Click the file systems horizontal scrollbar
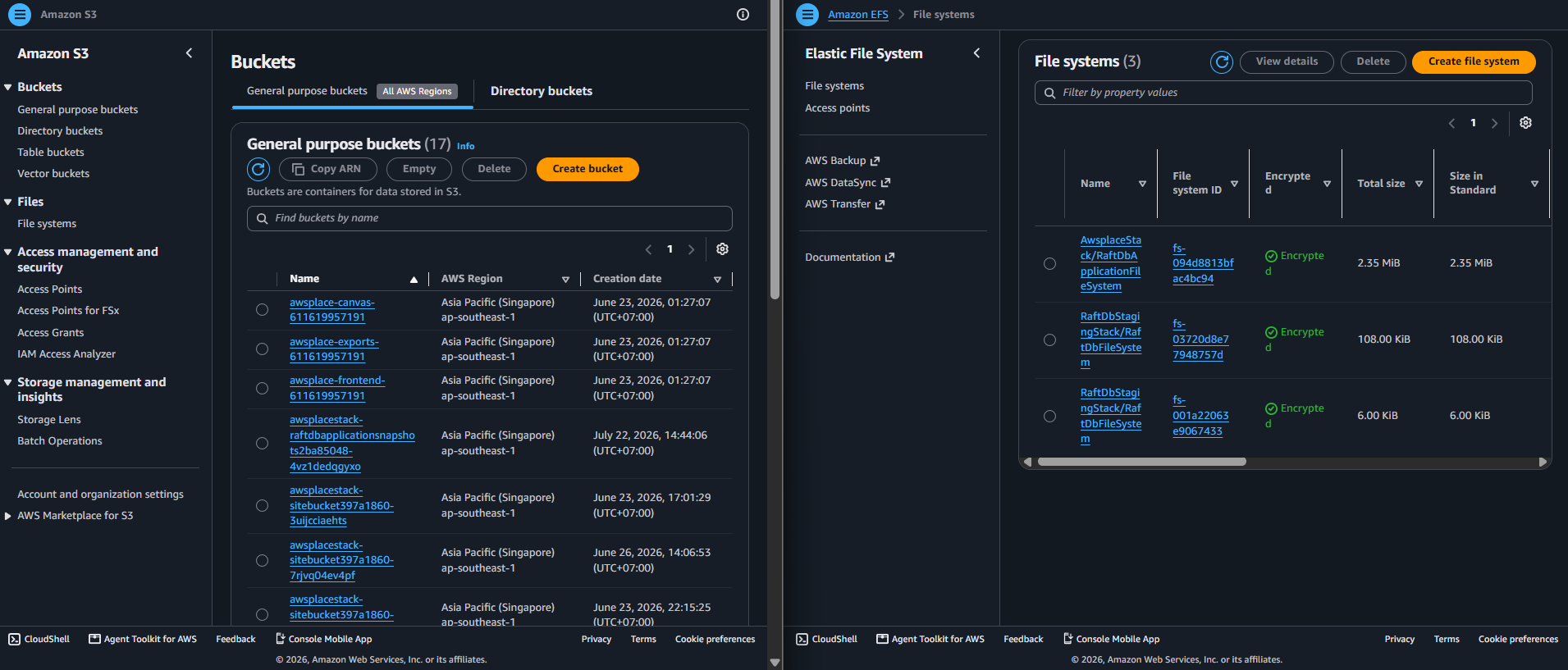 tap(1141, 462)
